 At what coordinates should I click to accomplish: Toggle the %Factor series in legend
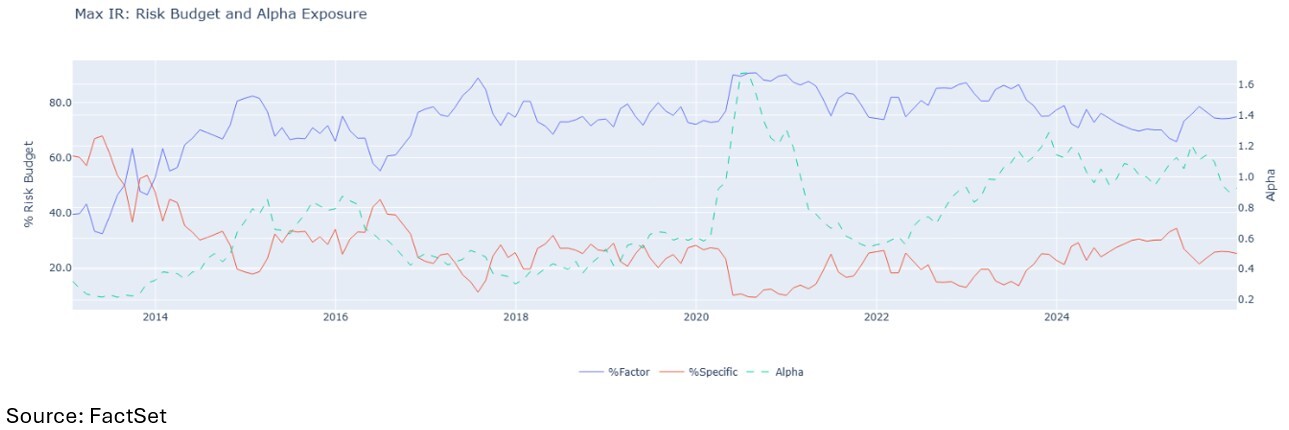(629, 372)
